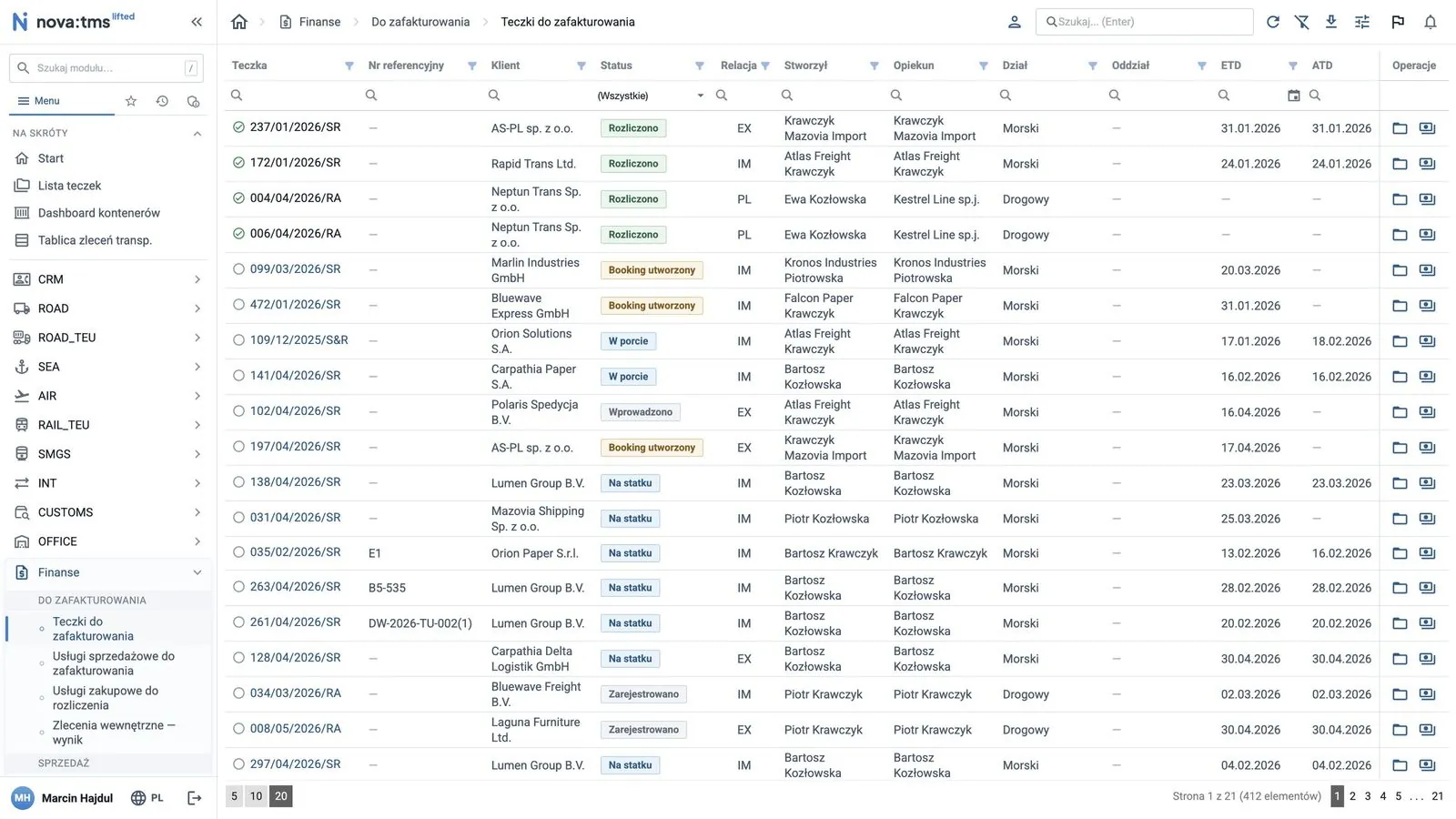Select radio circle for 141/04/2026/SR
1456x819 pixels.
[x=238, y=376]
